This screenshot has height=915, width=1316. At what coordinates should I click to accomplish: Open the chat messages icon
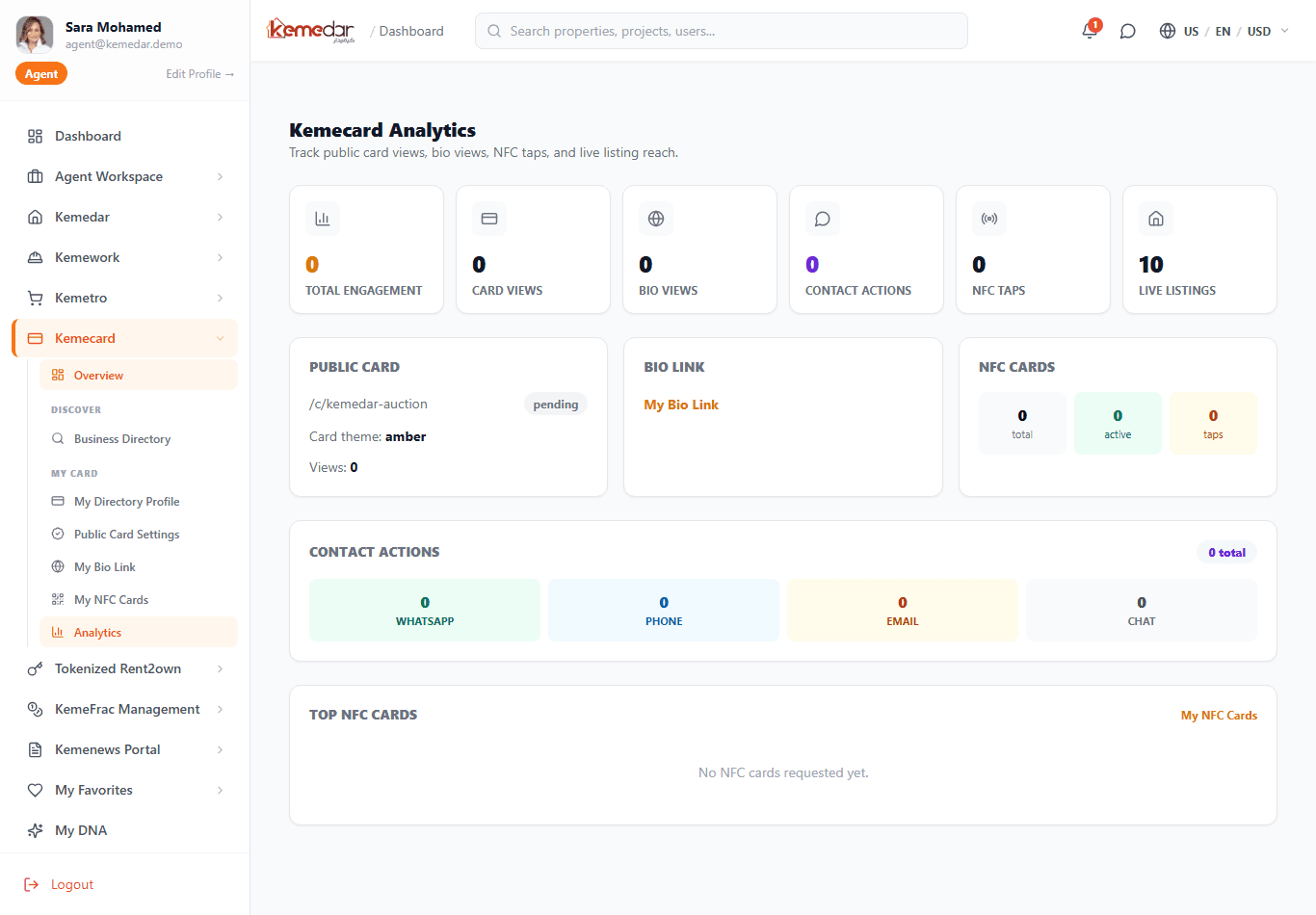[1127, 31]
